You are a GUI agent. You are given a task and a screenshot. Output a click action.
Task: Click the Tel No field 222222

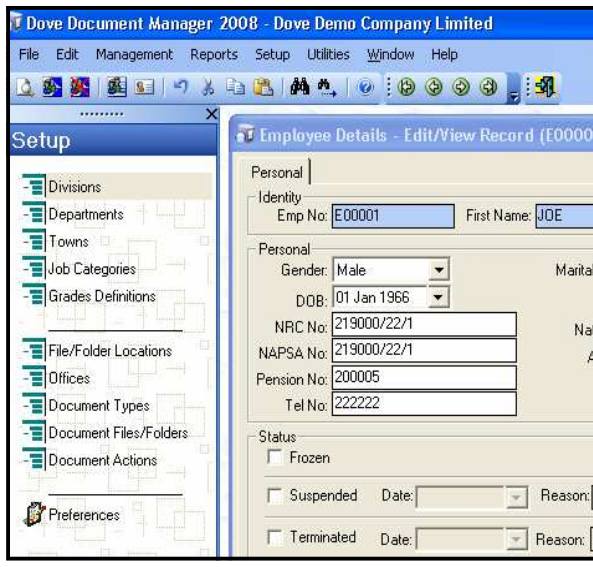(424, 404)
